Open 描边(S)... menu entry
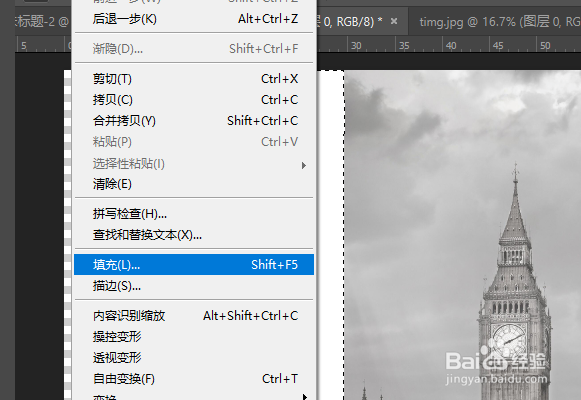Image resolution: width=581 pixels, height=400 pixels. 194,286
